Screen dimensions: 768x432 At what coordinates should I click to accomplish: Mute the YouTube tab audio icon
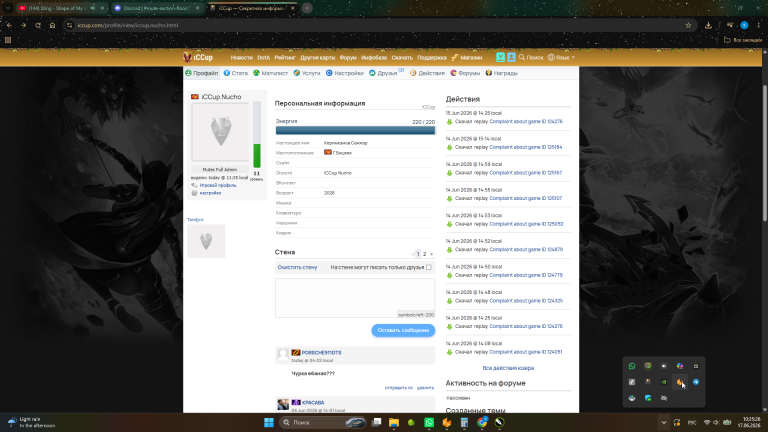(x=93, y=8)
